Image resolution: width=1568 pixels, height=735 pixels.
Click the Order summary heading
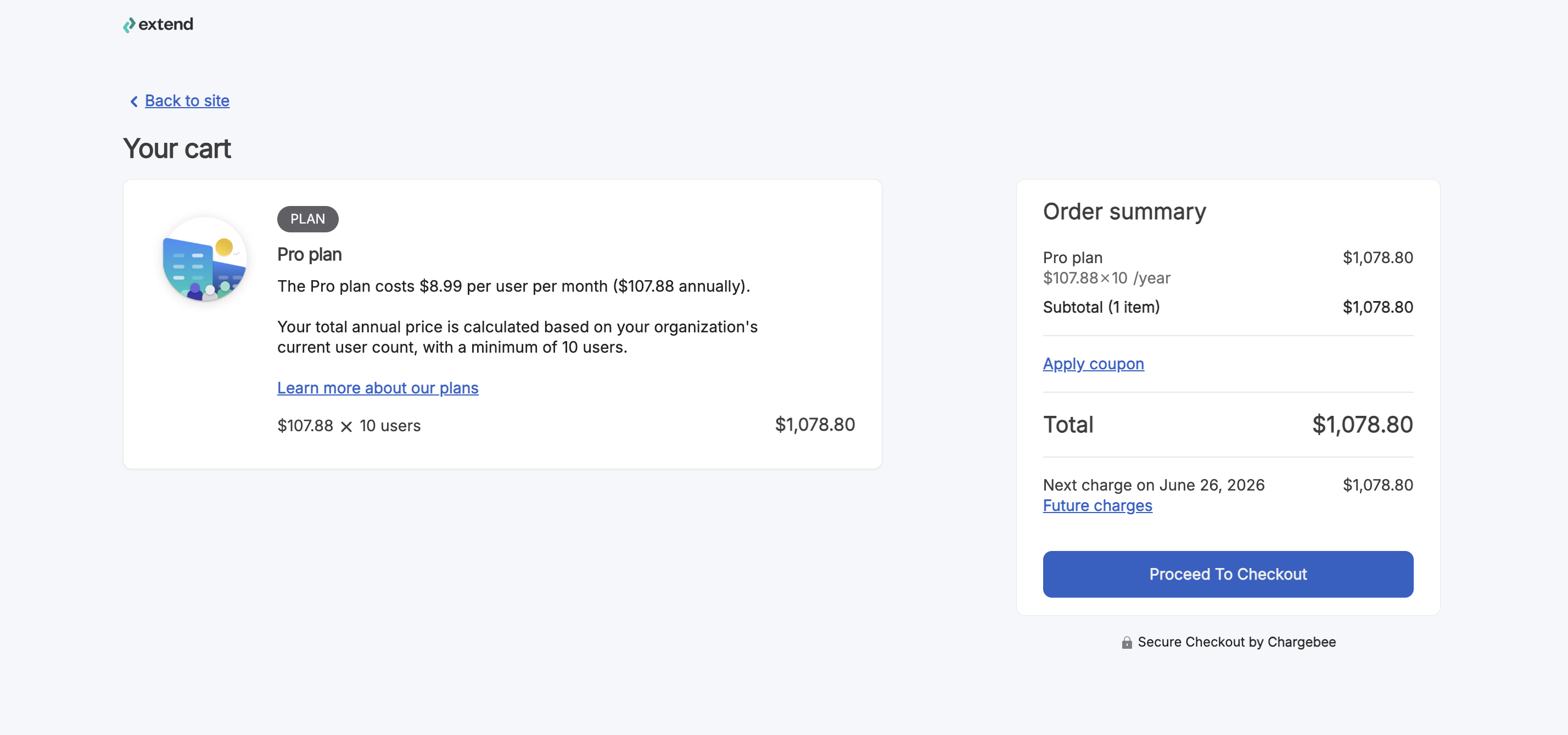coord(1124,211)
